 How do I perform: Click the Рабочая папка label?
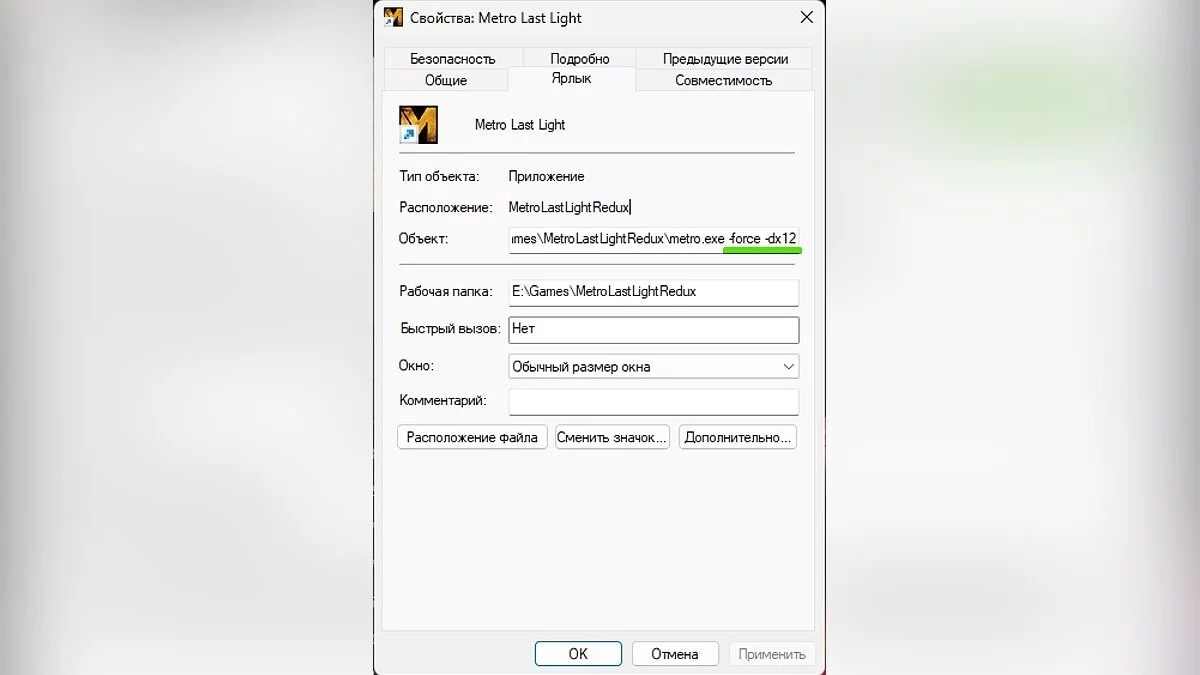446,291
